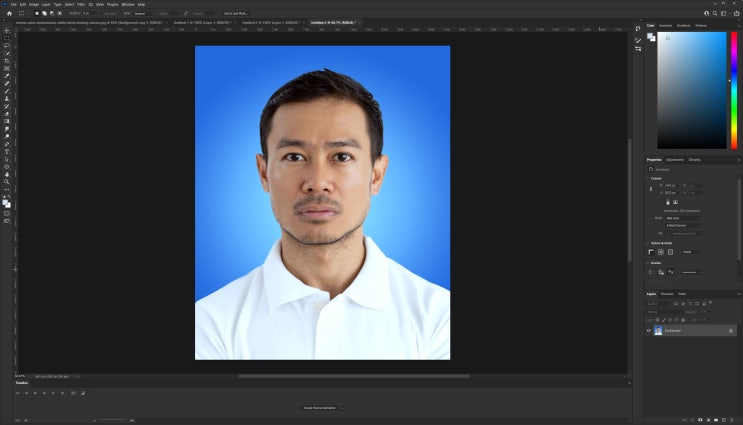
Task: Collapse the Rulers & Grids section
Action: point(648,243)
